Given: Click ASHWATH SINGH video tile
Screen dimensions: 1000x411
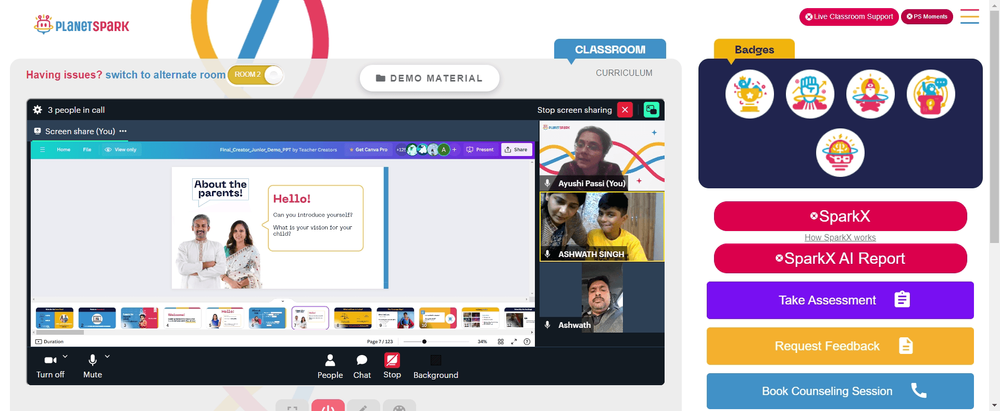Looking at the screenshot, I should (601, 227).
